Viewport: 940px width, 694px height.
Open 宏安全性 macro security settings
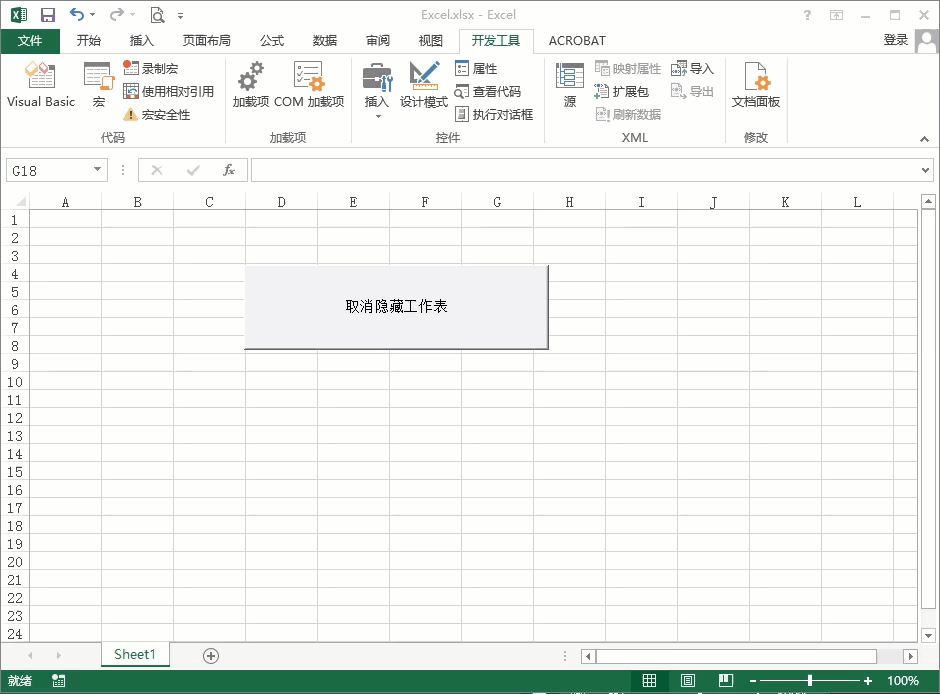click(156, 114)
